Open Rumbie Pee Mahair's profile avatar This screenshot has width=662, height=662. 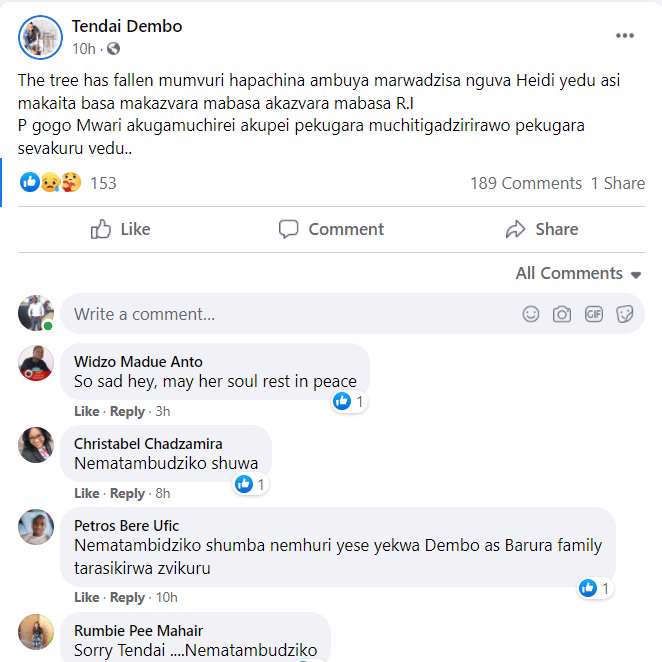point(36,632)
